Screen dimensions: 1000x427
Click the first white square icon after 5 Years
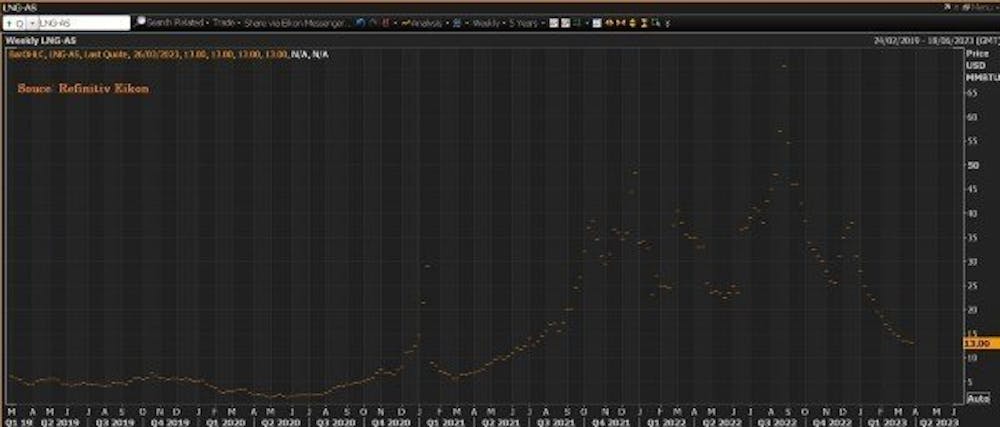554,22
